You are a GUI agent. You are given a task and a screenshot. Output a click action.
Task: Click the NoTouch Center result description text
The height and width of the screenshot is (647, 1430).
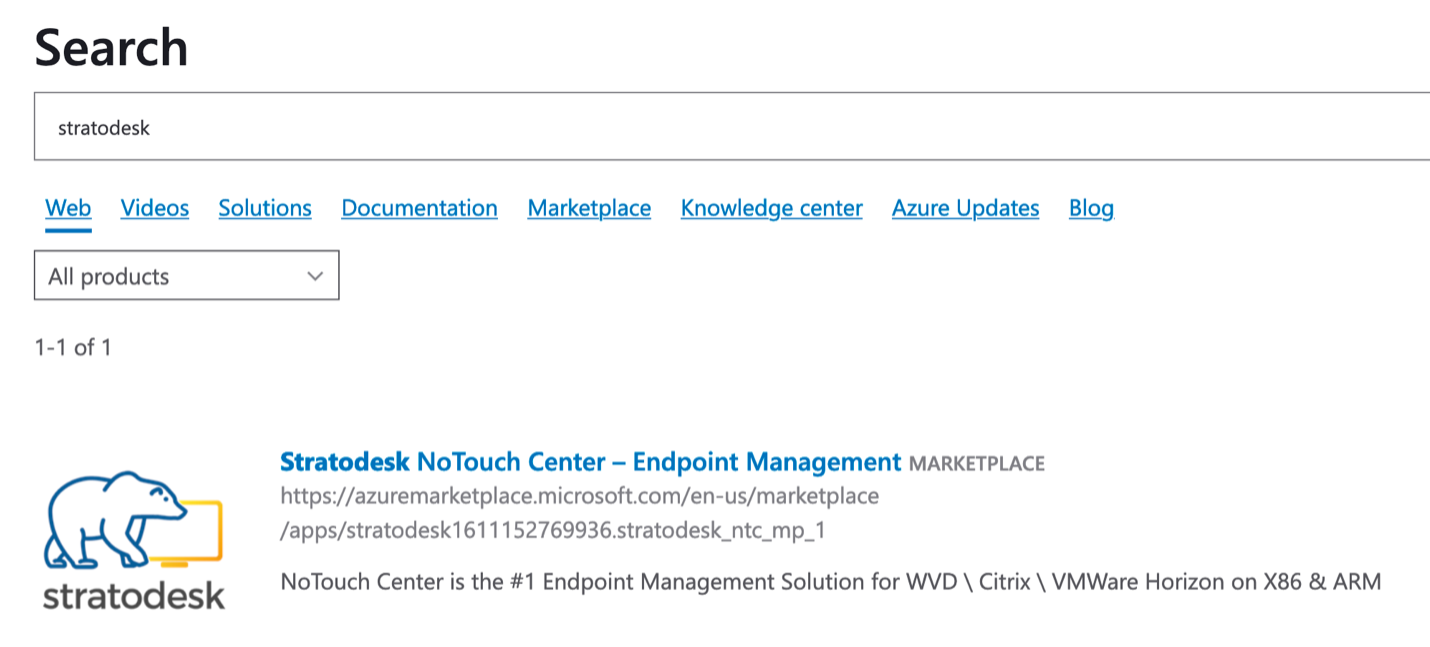(x=830, y=581)
